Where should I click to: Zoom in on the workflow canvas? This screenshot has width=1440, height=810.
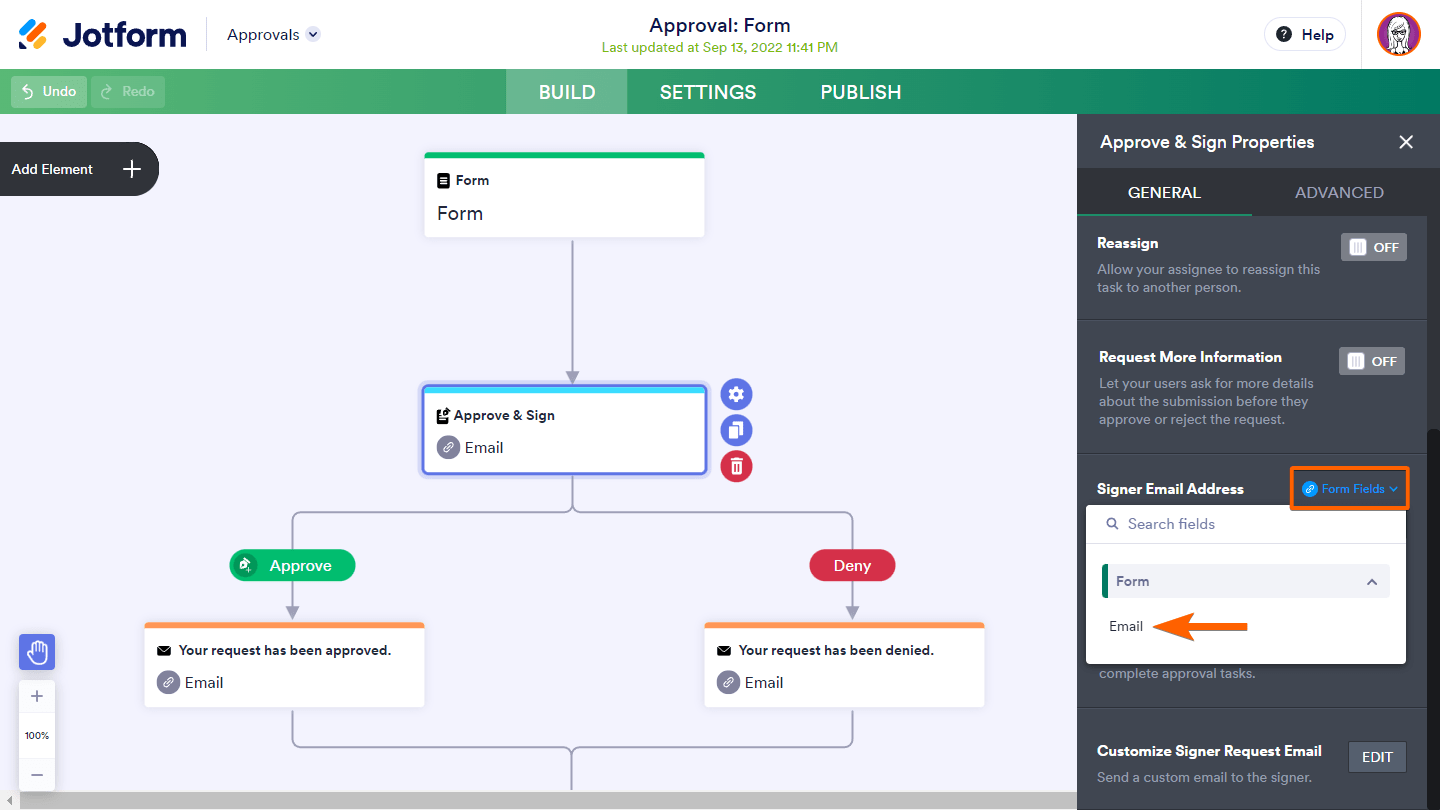[x=37, y=696]
